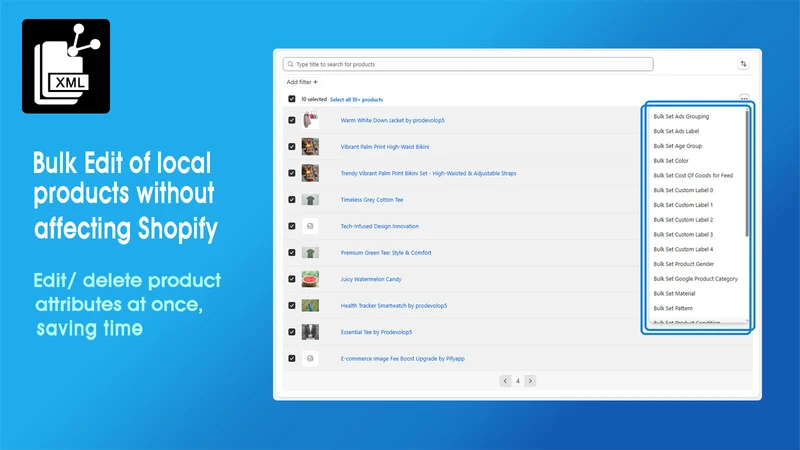Open Health Tracker Smartwatch product link
800x450 pixels.
394,306
